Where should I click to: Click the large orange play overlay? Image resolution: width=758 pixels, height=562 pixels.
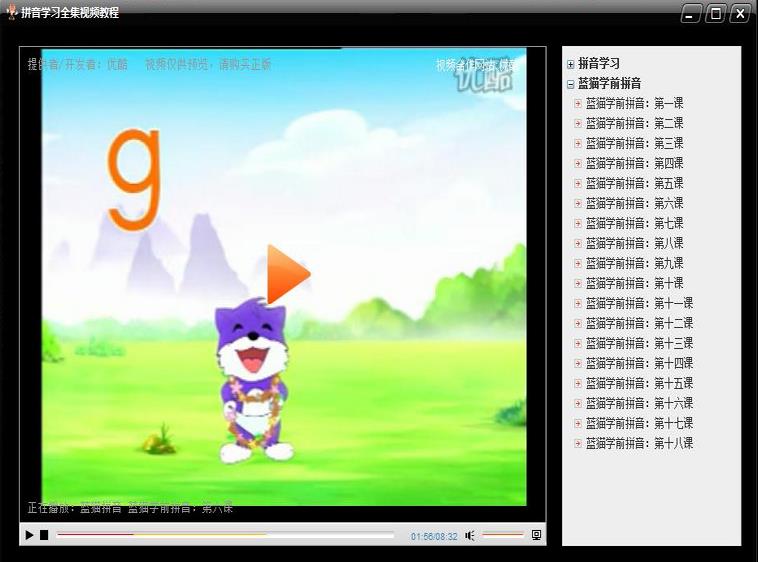[287, 273]
